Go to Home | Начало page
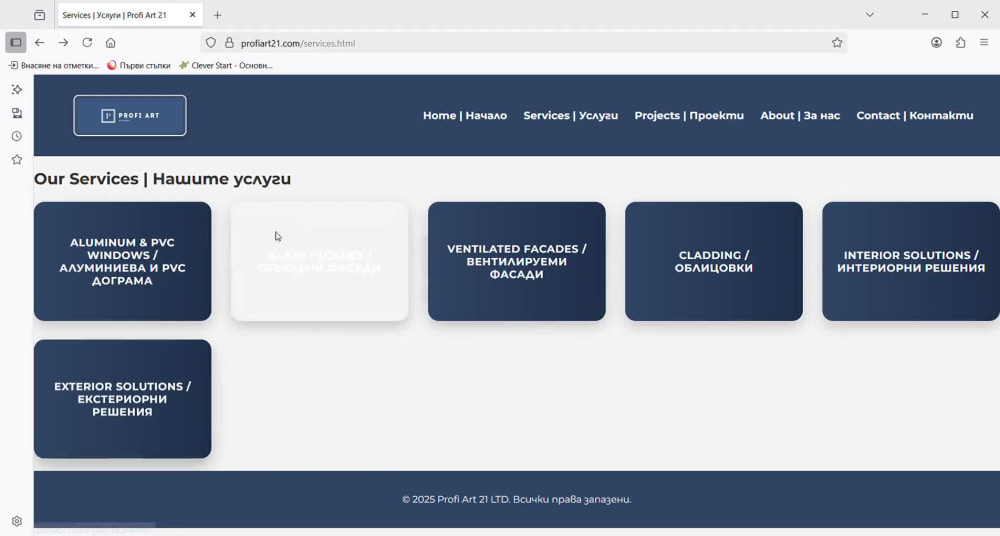This screenshot has height=536, width=1000. point(465,115)
